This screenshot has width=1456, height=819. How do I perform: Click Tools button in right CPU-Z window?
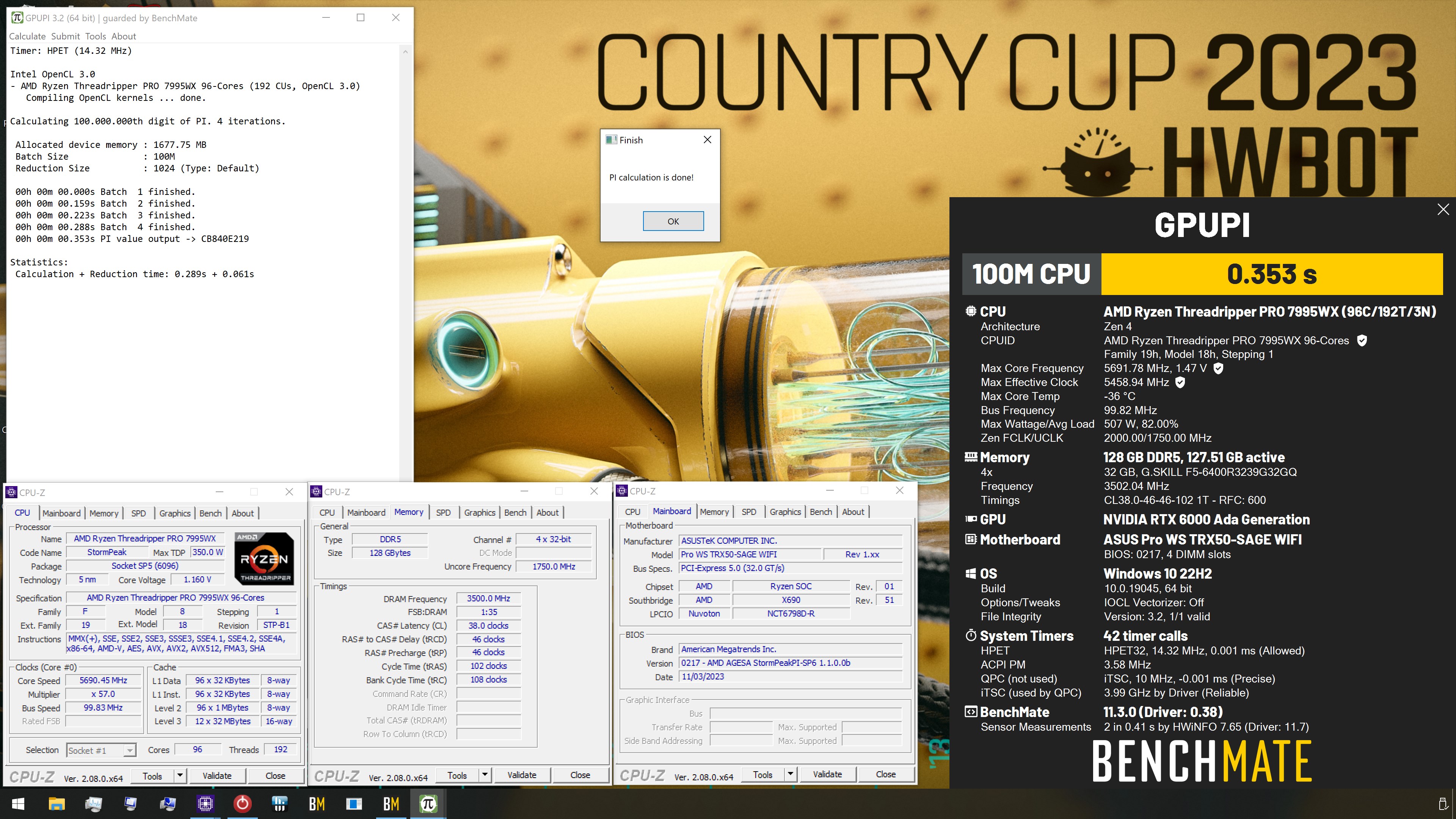pyautogui.click(x=763, y=774)
